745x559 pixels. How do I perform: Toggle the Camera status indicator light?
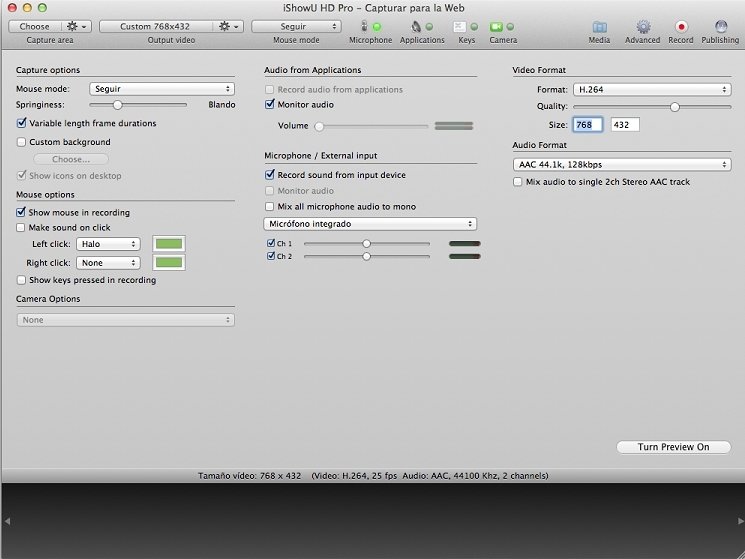tap(510, 27)
